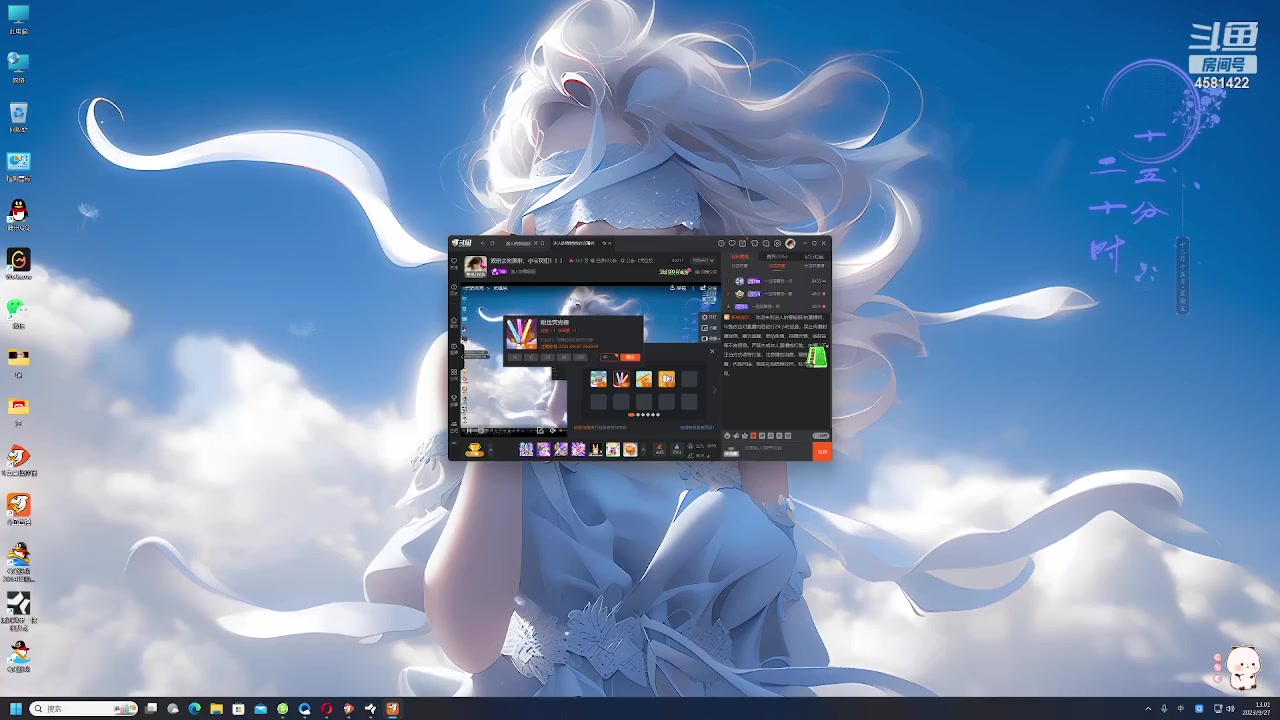Open the trophy ranking icon in left sidebar

click(x=454, y=400)
